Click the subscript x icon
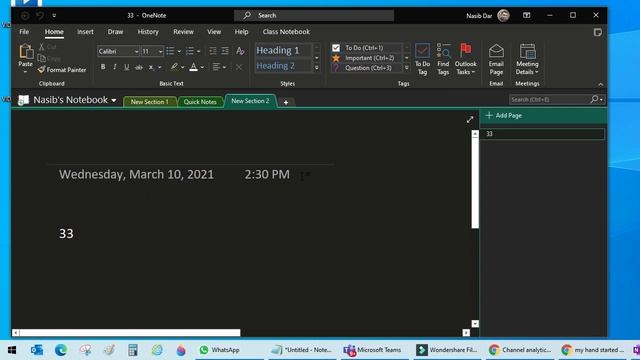 click(x=151, y=67)
